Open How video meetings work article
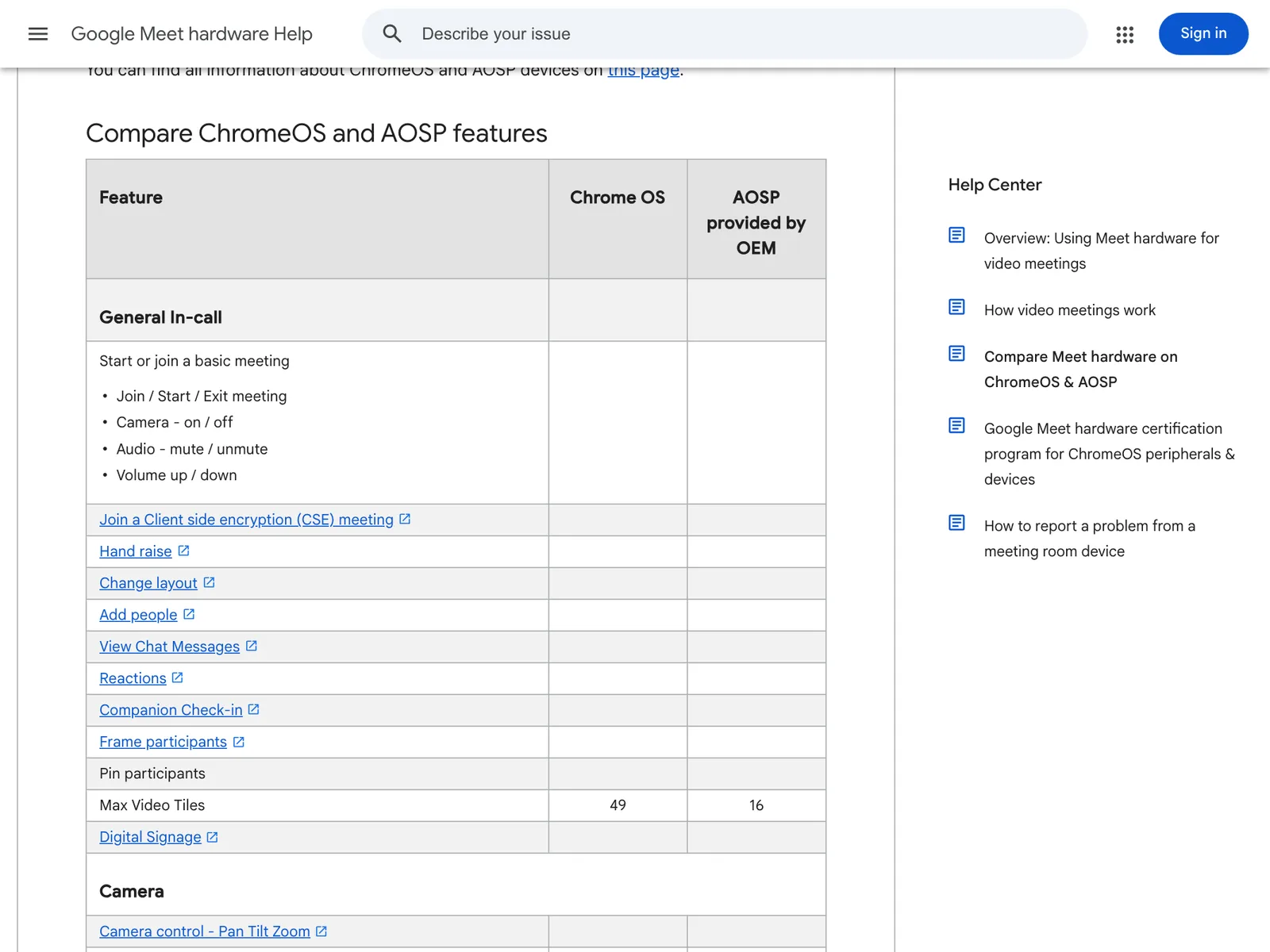 (1070, 310)
